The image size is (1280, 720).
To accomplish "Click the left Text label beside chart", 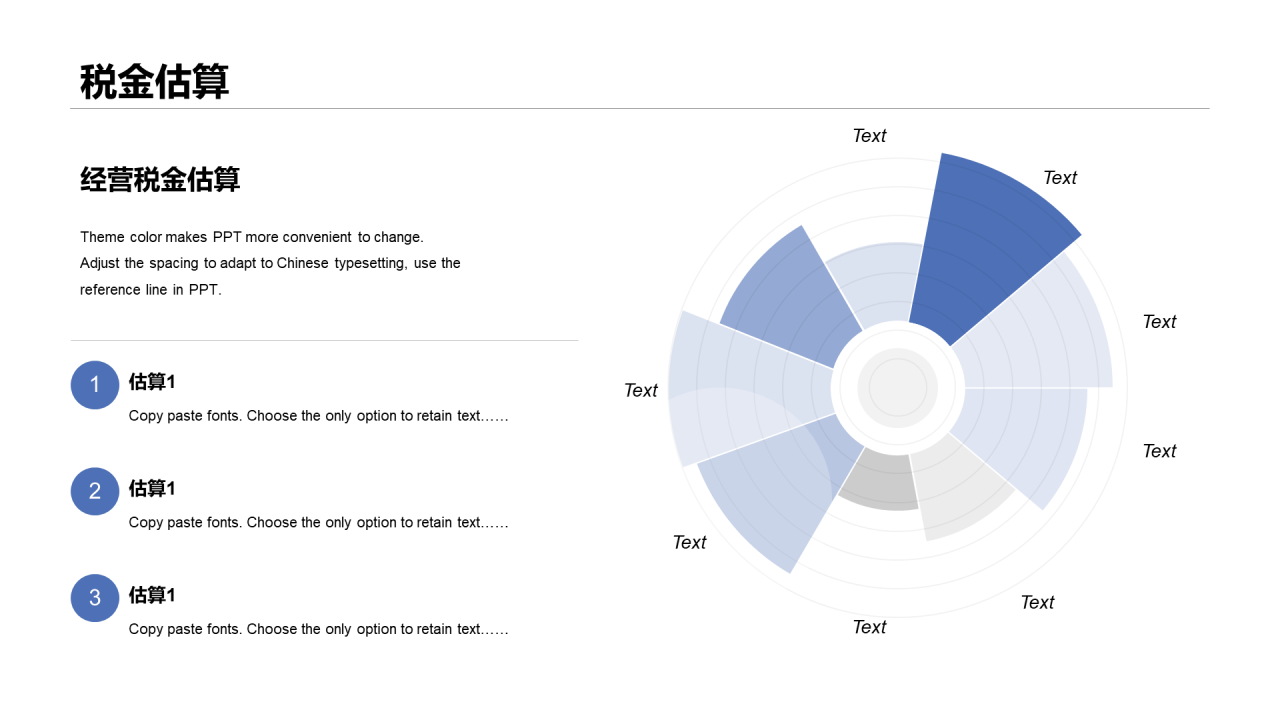I will (x=641, y=391).
